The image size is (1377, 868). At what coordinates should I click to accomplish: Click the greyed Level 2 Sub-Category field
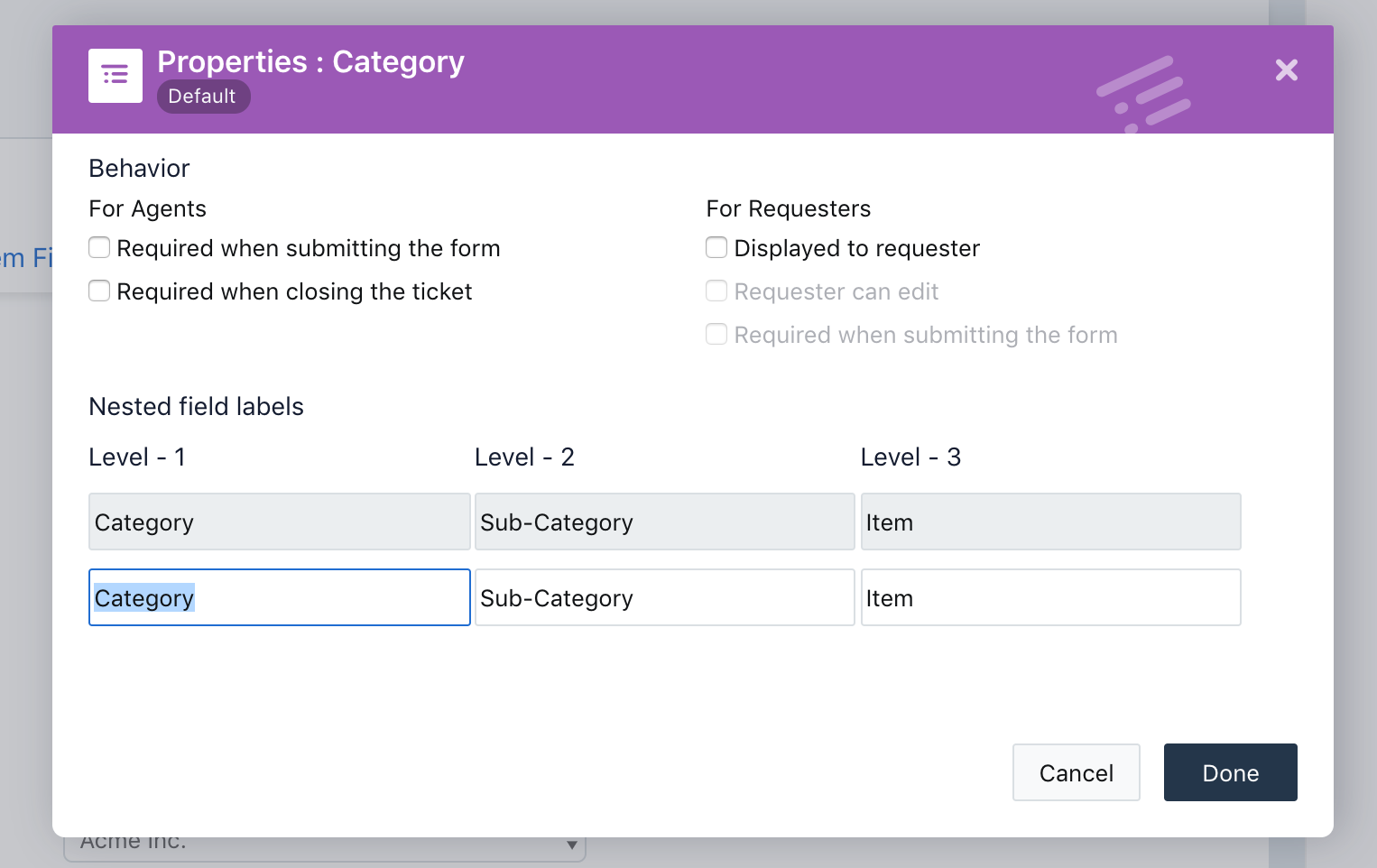click(x=664, y=522)
